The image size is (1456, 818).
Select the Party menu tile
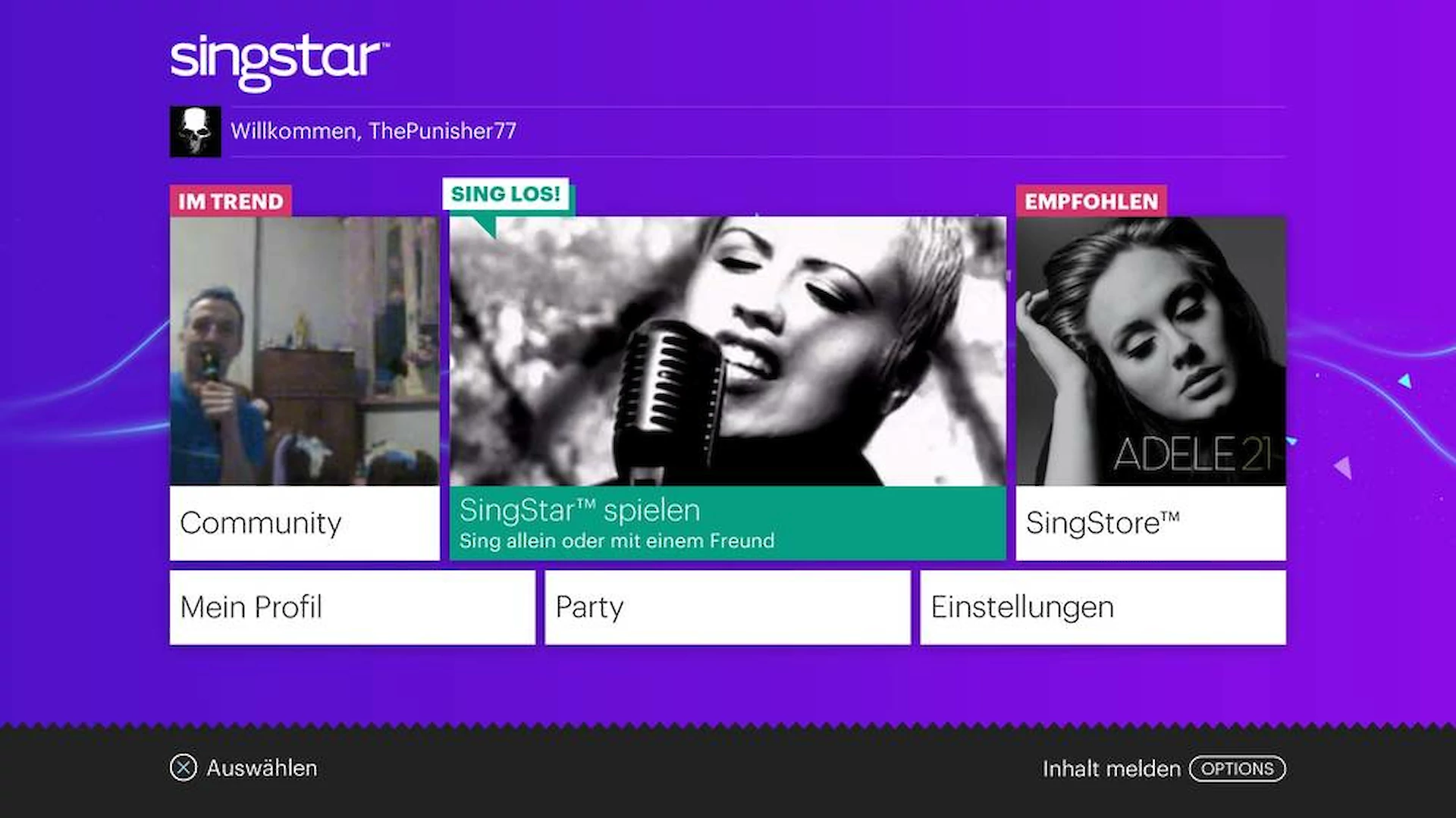(728, 607)
